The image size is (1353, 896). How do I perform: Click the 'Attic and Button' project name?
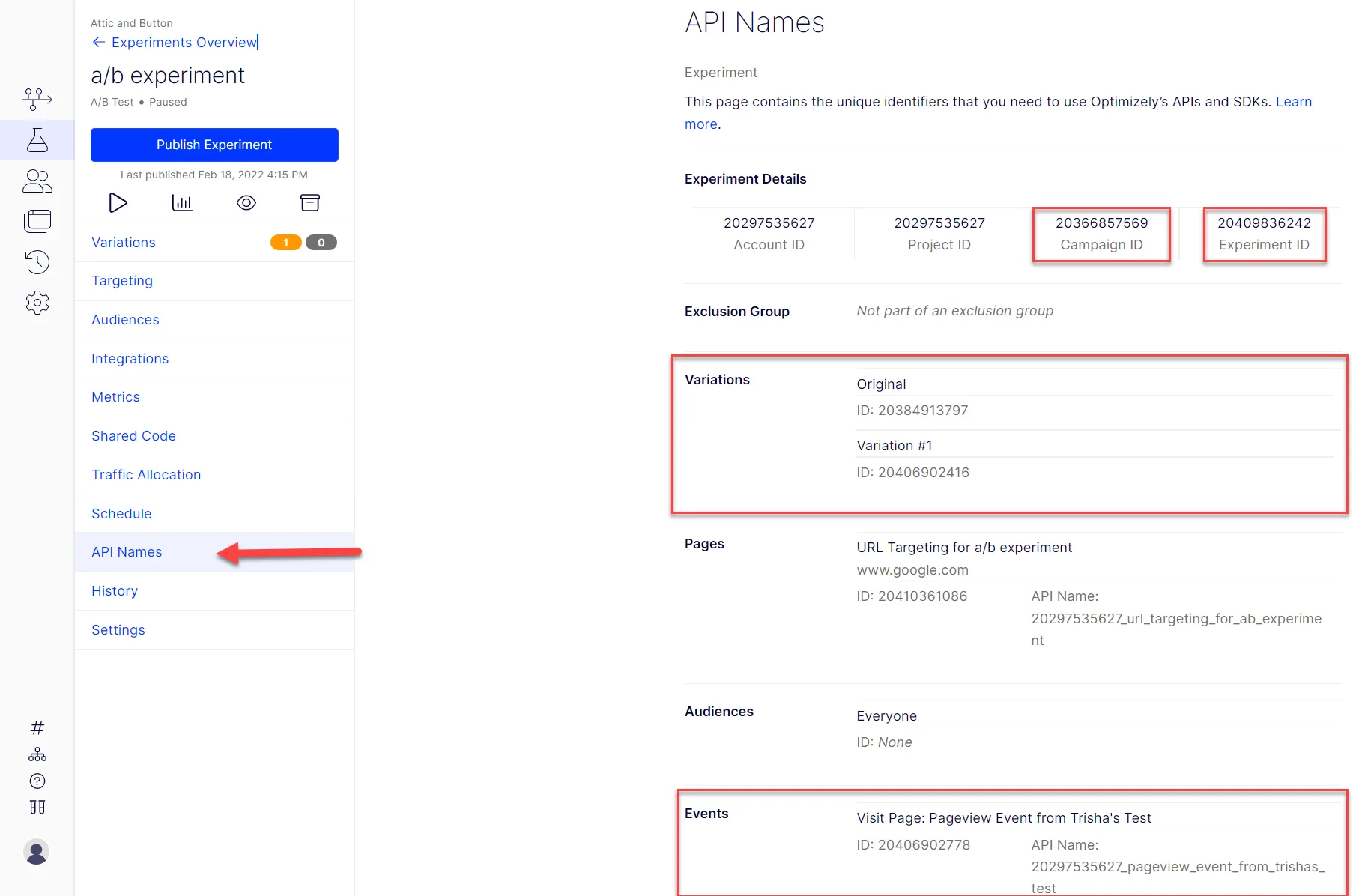pyautogui.click(x=132, y=23)
